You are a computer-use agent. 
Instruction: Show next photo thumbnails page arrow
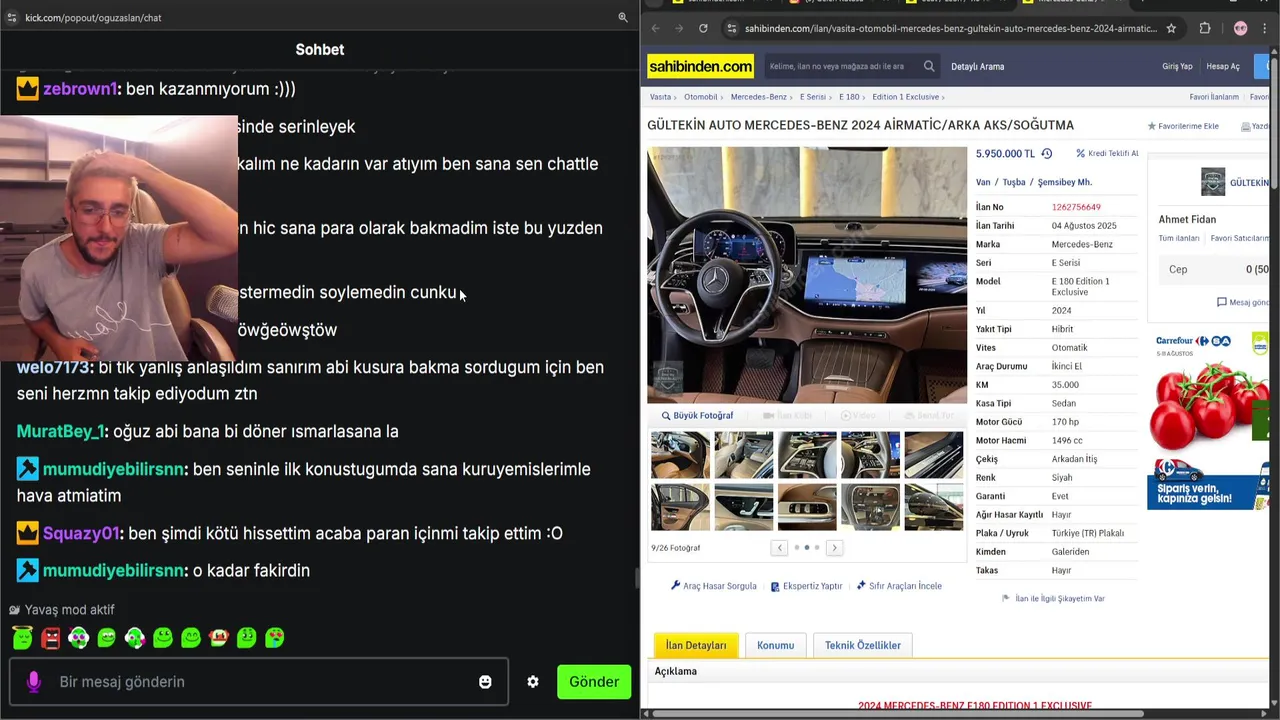(834, 548)
